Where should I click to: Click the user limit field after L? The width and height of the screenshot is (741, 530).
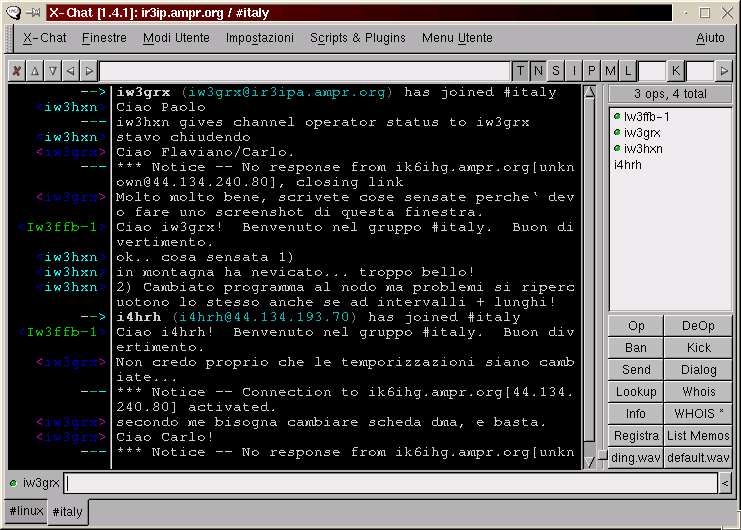(652, 71)
